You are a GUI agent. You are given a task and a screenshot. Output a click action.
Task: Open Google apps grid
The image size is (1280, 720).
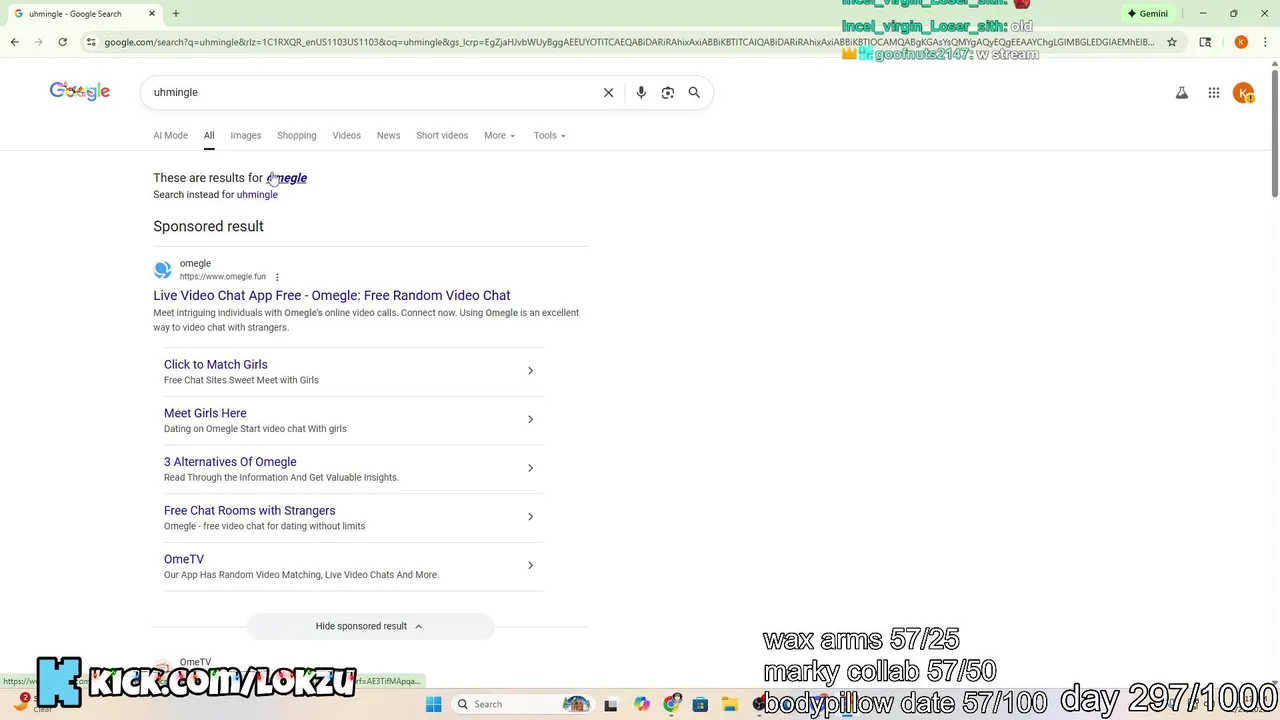click(1213, 93)
